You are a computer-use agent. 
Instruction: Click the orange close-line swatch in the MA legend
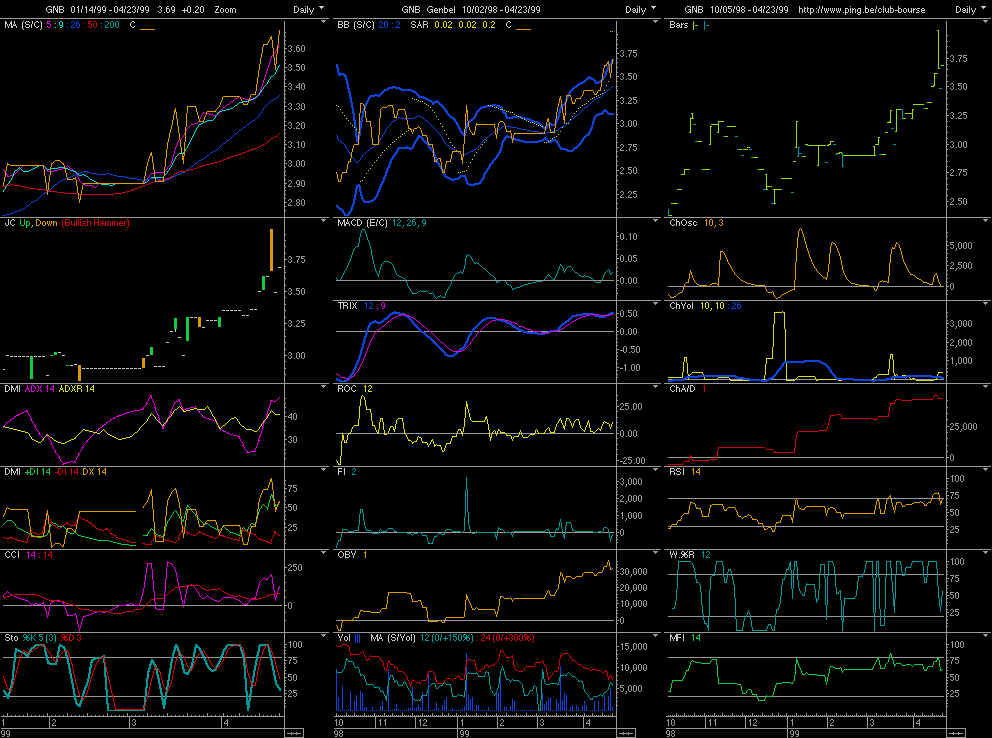(x=147, y=28)
